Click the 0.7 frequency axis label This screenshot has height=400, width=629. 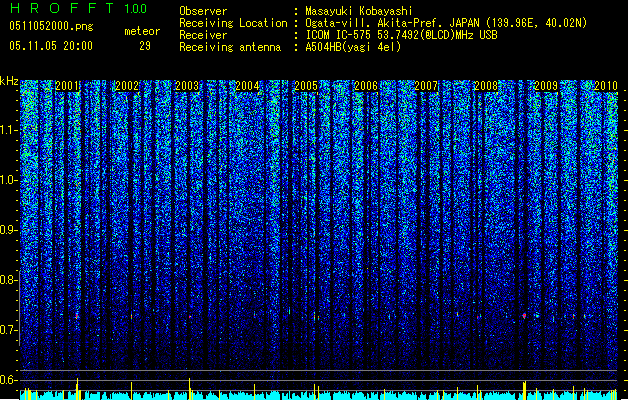(x=9, y=330)
